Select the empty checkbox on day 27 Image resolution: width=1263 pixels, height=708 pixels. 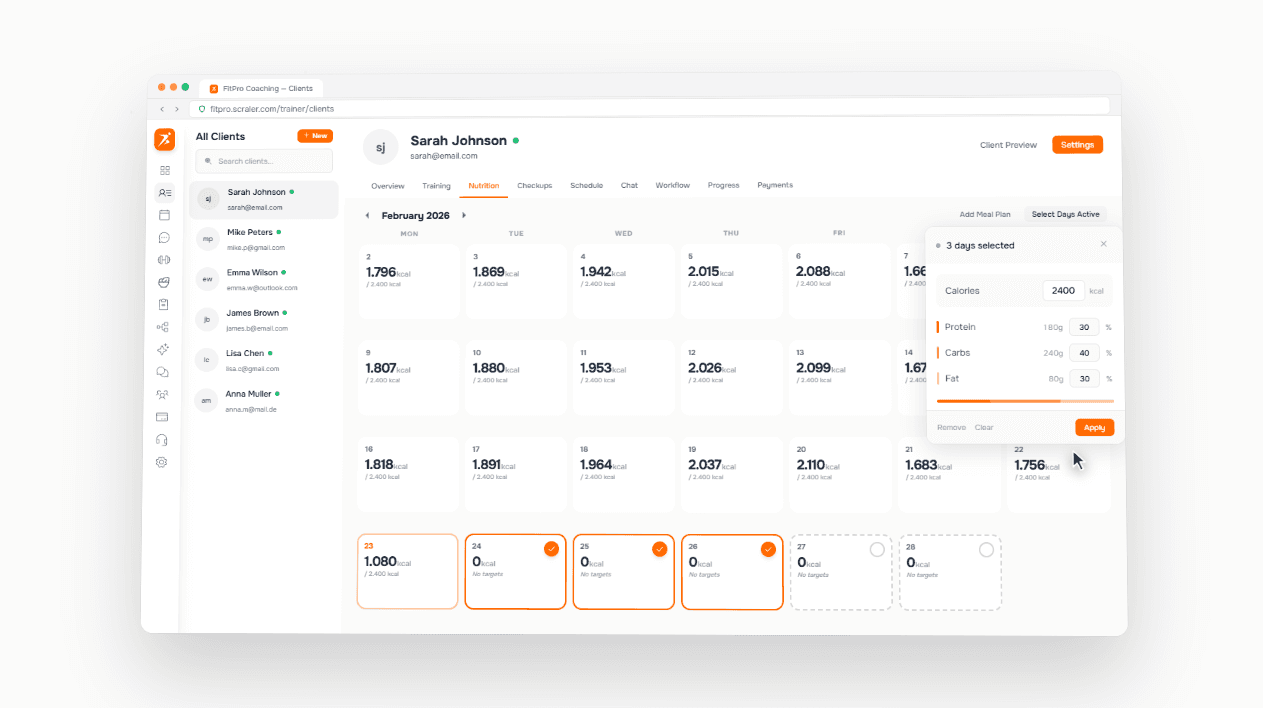(877, 550)
